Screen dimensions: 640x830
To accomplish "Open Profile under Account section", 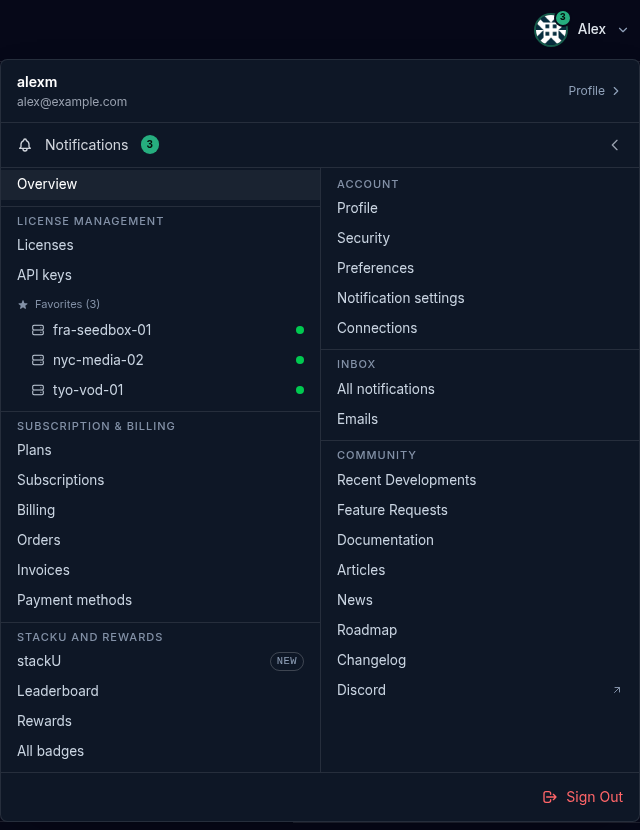I will [x=480, y=208].
